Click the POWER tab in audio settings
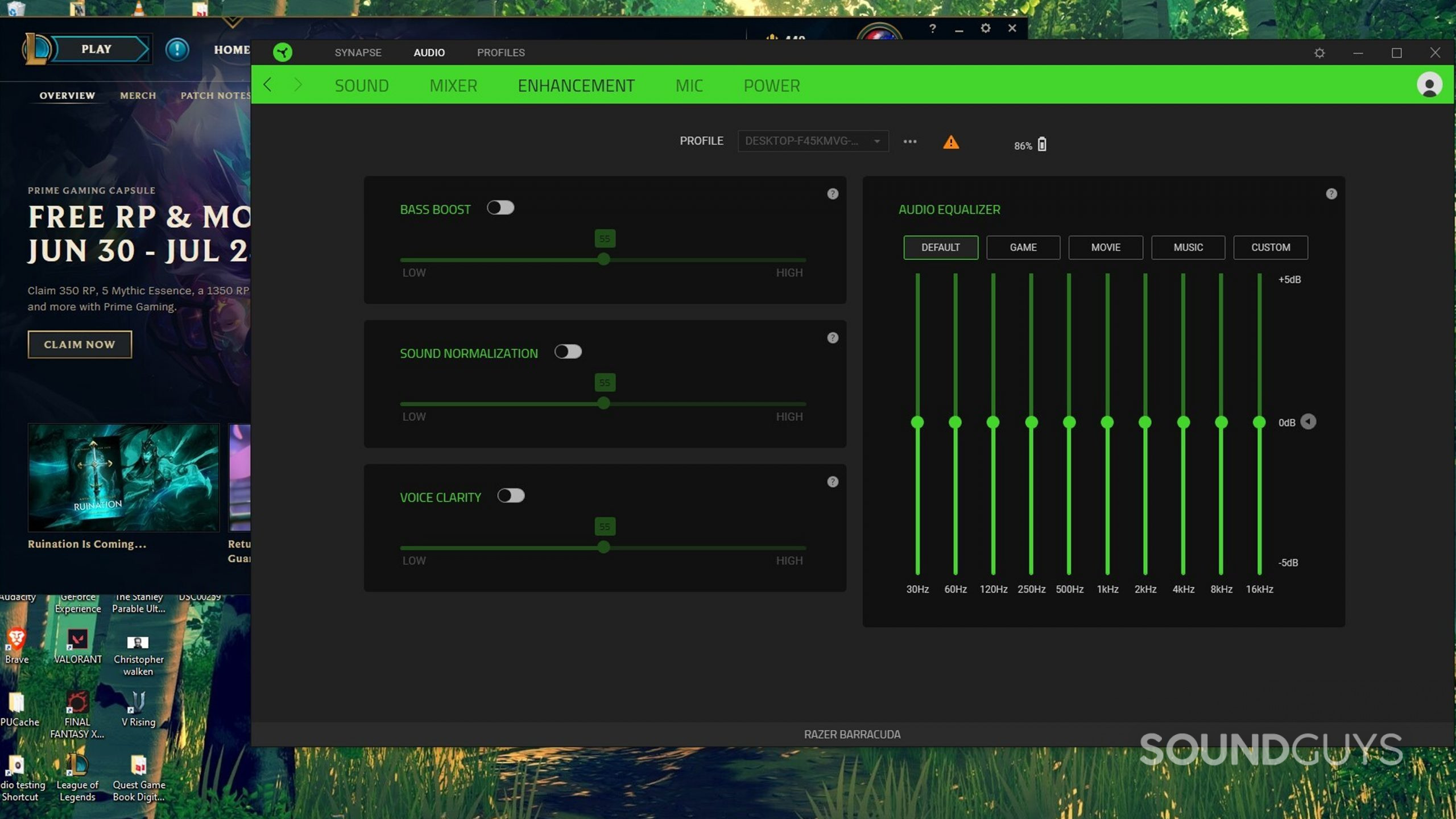1456x819 pixels. pos(771,85)
